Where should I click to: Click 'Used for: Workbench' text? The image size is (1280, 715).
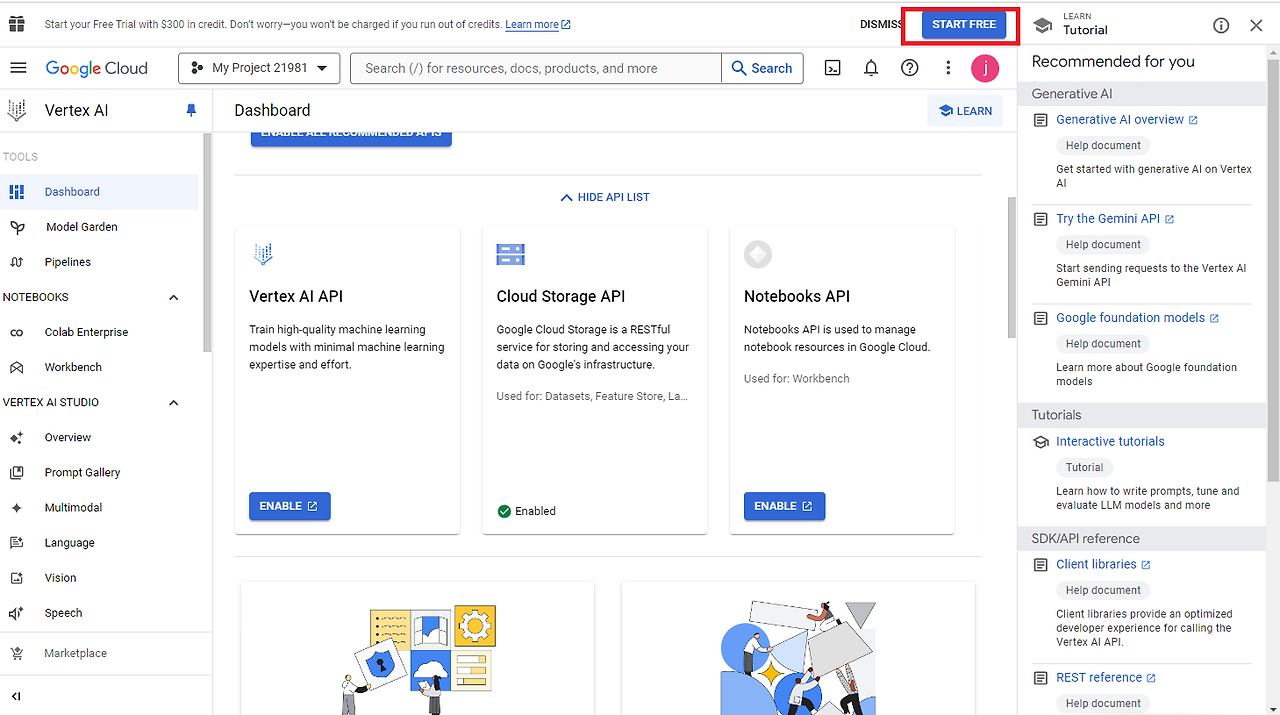(x=797, y=379)
